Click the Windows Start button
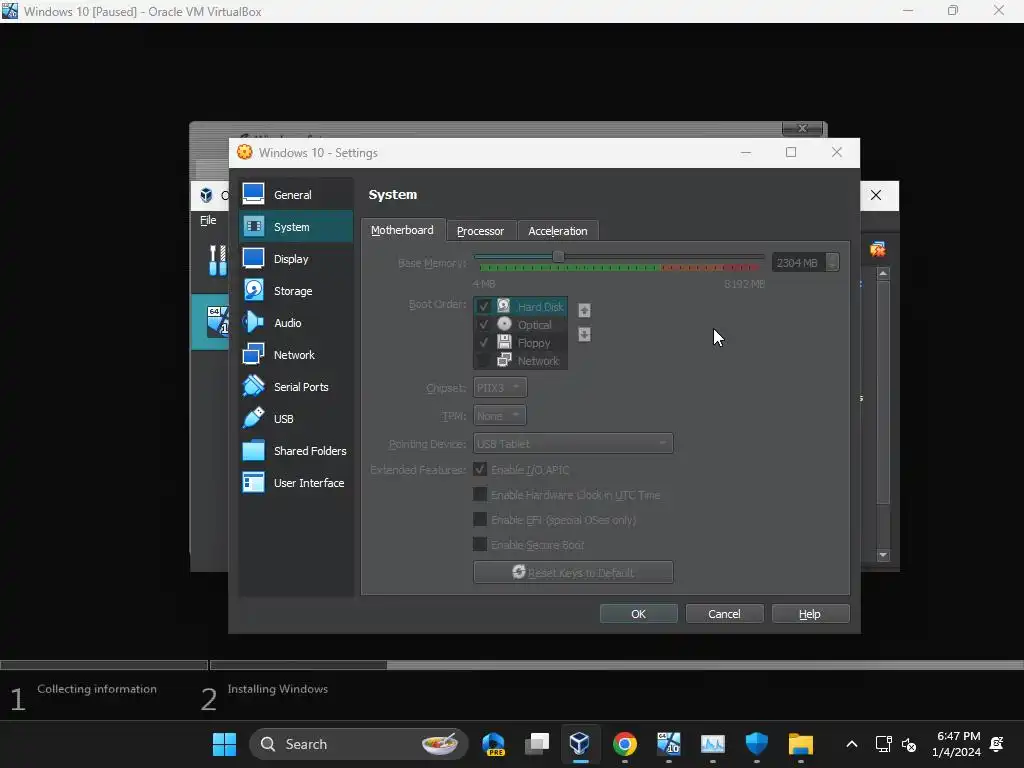The height and width of the screenshot is (768, 1024). pos(224,744)
